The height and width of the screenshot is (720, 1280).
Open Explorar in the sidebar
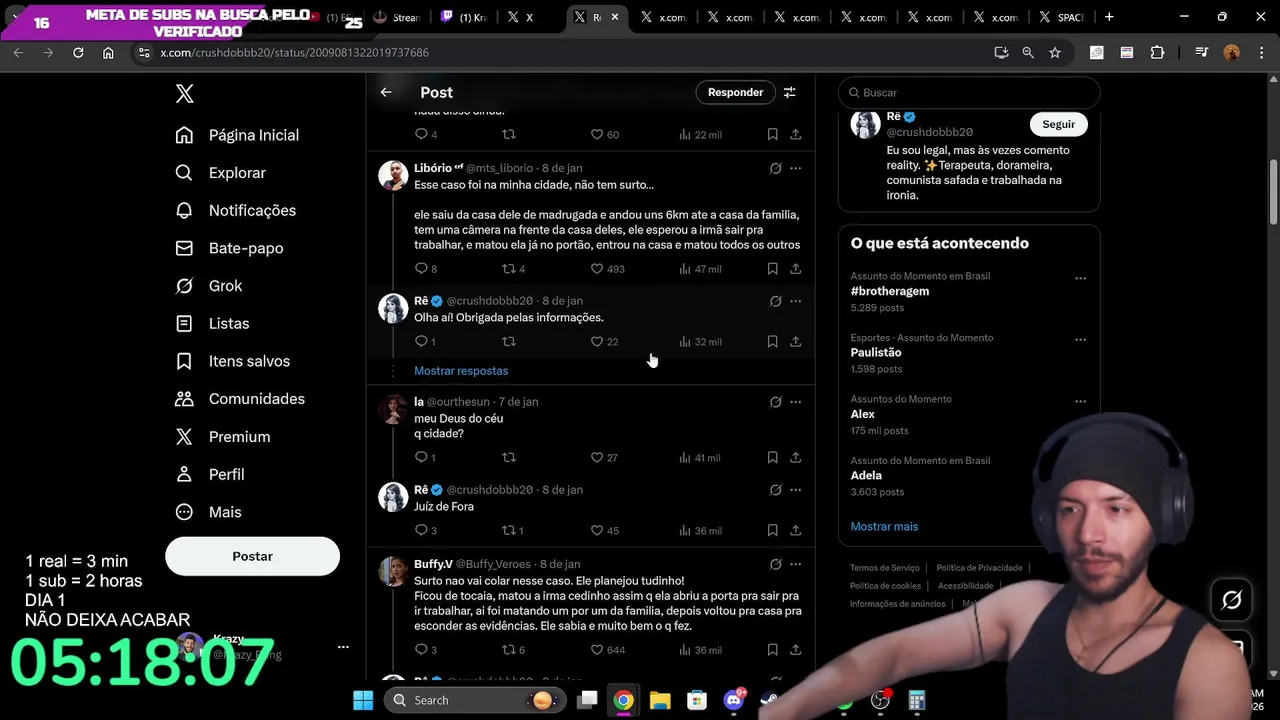click(x=221, y=173)
